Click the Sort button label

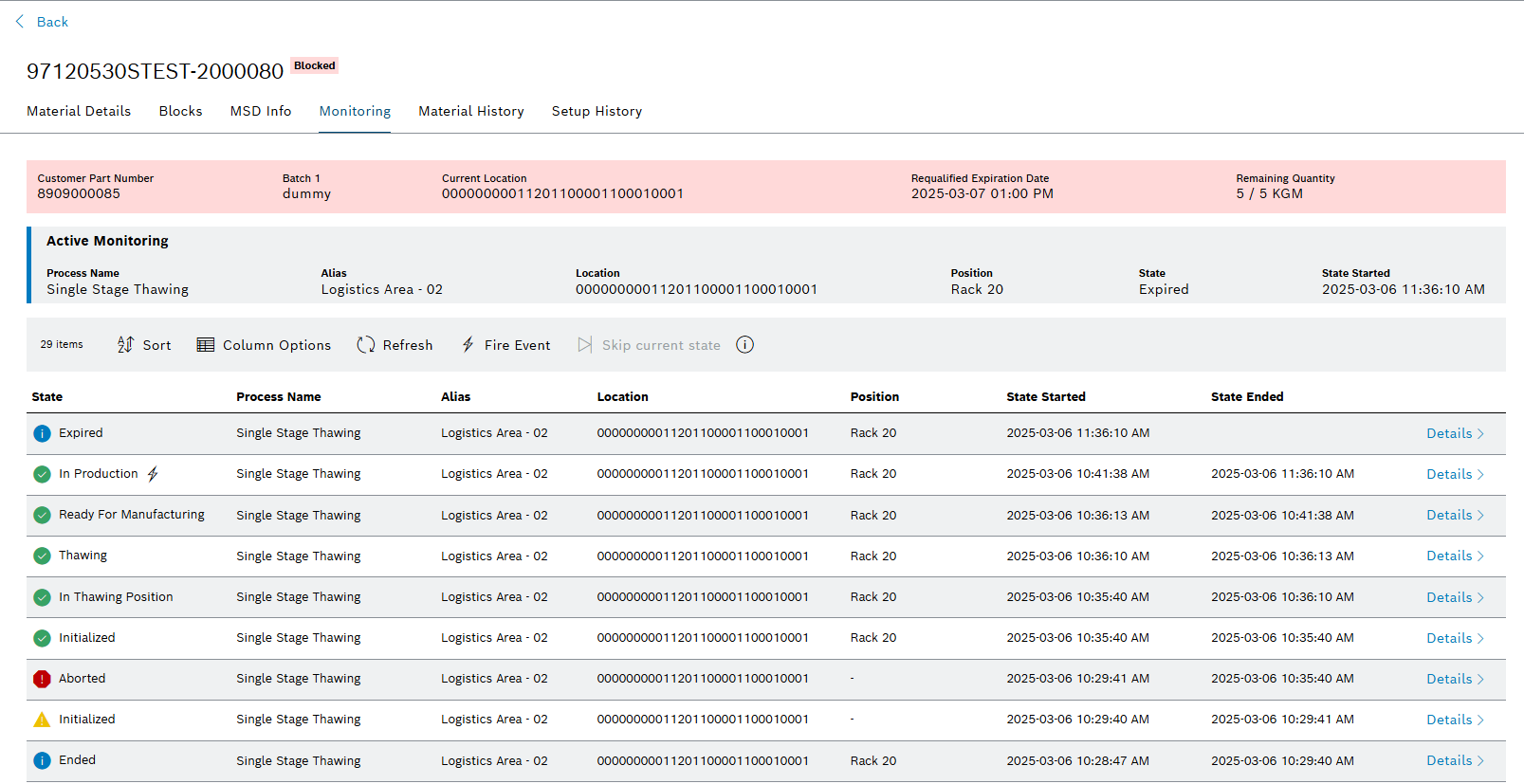tap(156, 345)
